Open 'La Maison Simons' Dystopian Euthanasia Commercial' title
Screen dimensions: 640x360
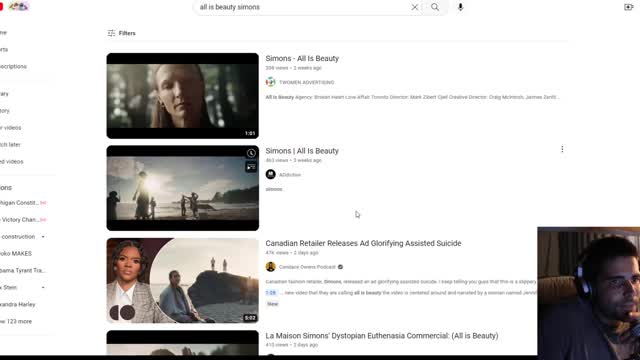coord(382,336)
